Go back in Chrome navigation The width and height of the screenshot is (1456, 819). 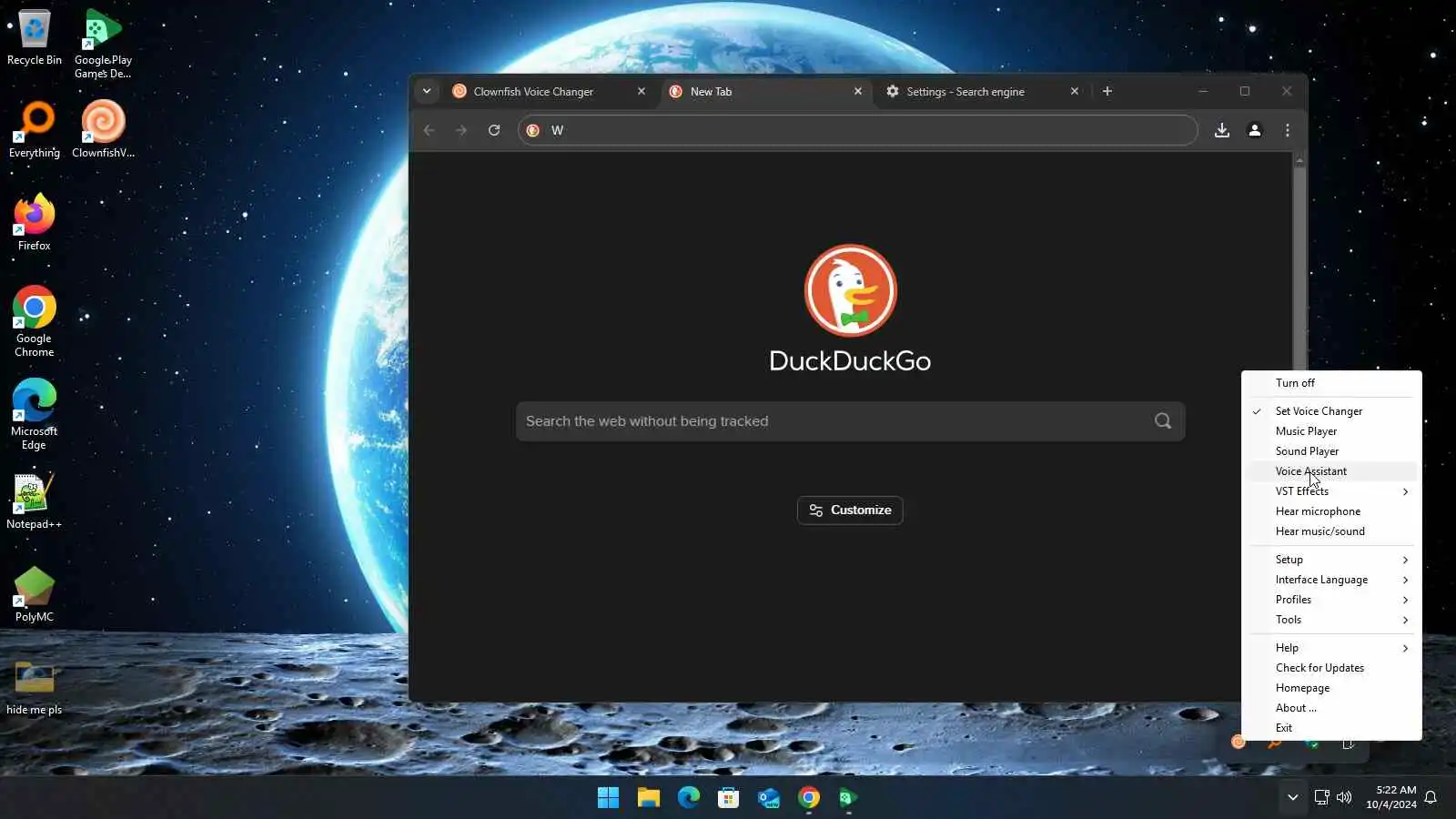pos(430,130)
